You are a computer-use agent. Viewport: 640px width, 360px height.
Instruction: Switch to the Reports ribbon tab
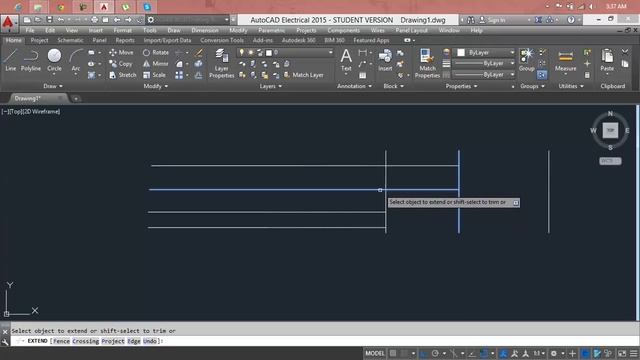(125, 40)
